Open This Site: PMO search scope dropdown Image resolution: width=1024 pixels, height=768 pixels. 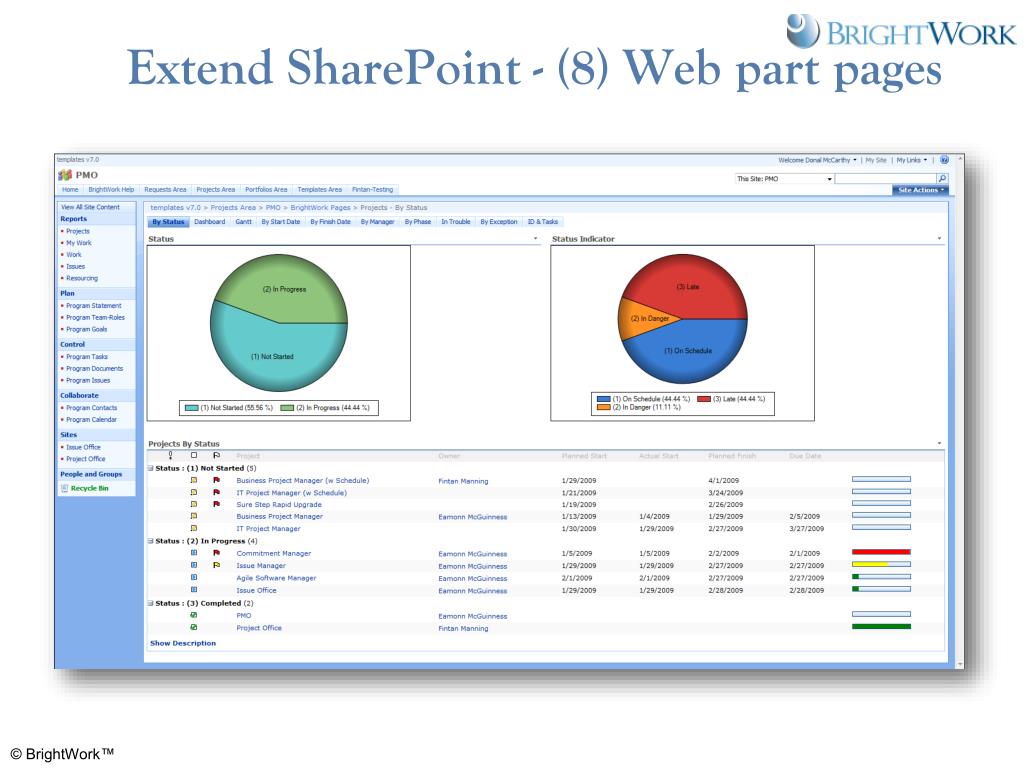784,178
